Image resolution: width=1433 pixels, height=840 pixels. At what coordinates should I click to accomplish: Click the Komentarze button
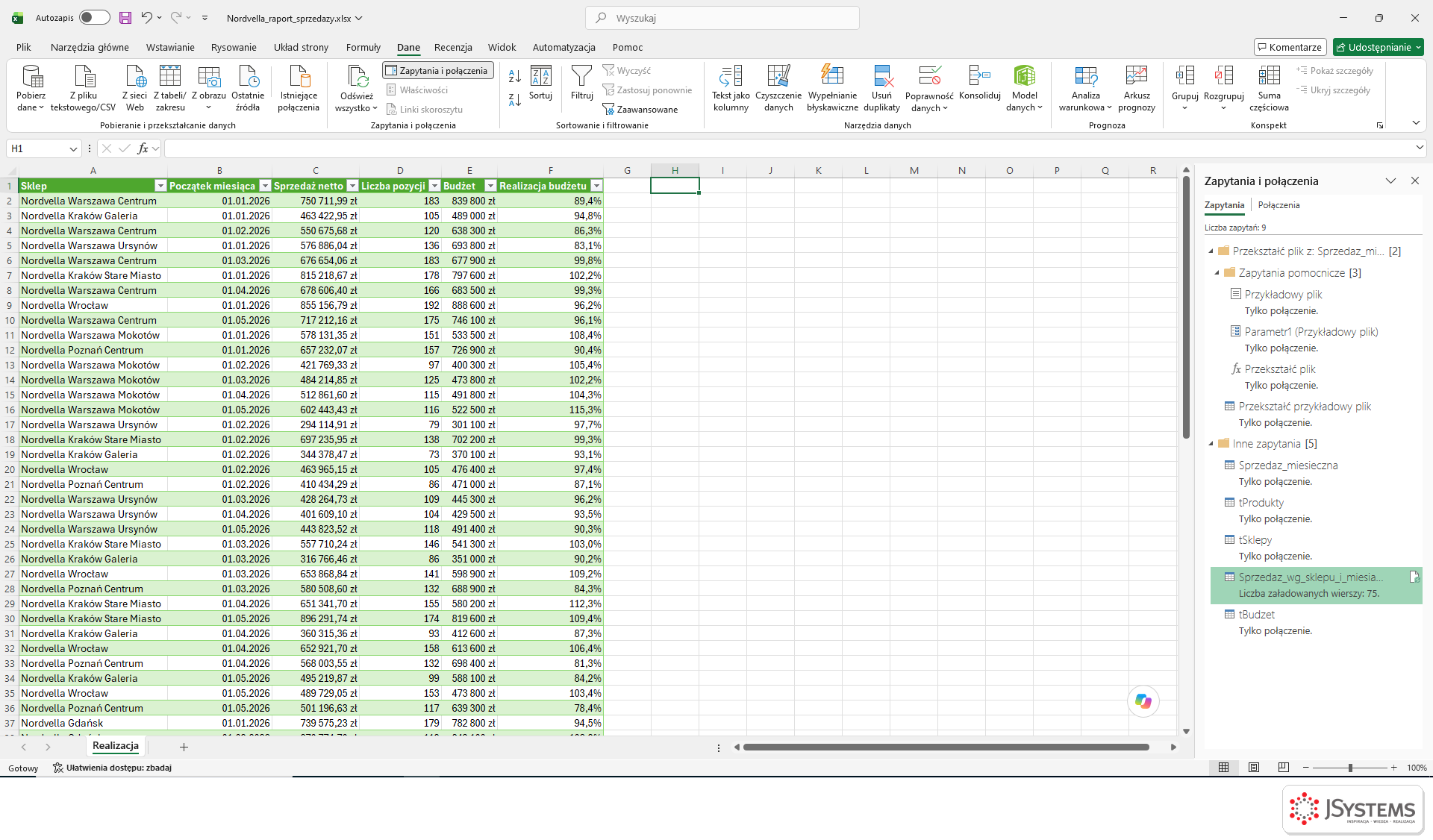[1290, 47]
